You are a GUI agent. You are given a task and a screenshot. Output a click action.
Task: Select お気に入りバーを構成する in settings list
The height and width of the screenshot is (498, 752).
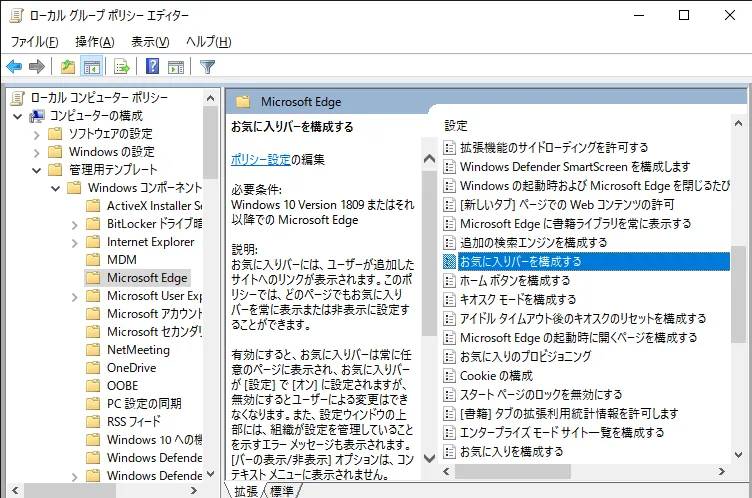click(x=594, y=262)
